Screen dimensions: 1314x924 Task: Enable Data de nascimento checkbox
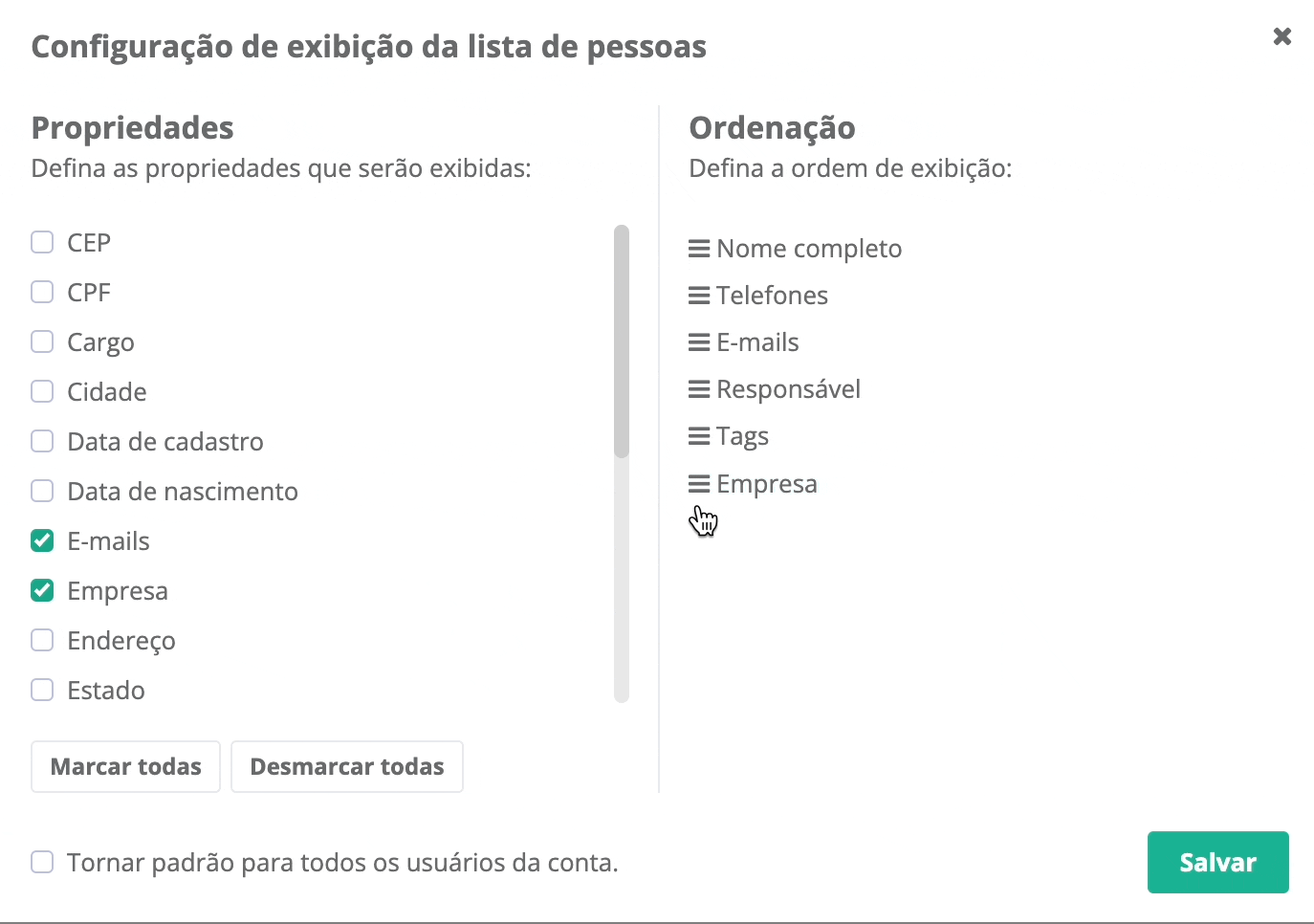click(x=42, y=491)
